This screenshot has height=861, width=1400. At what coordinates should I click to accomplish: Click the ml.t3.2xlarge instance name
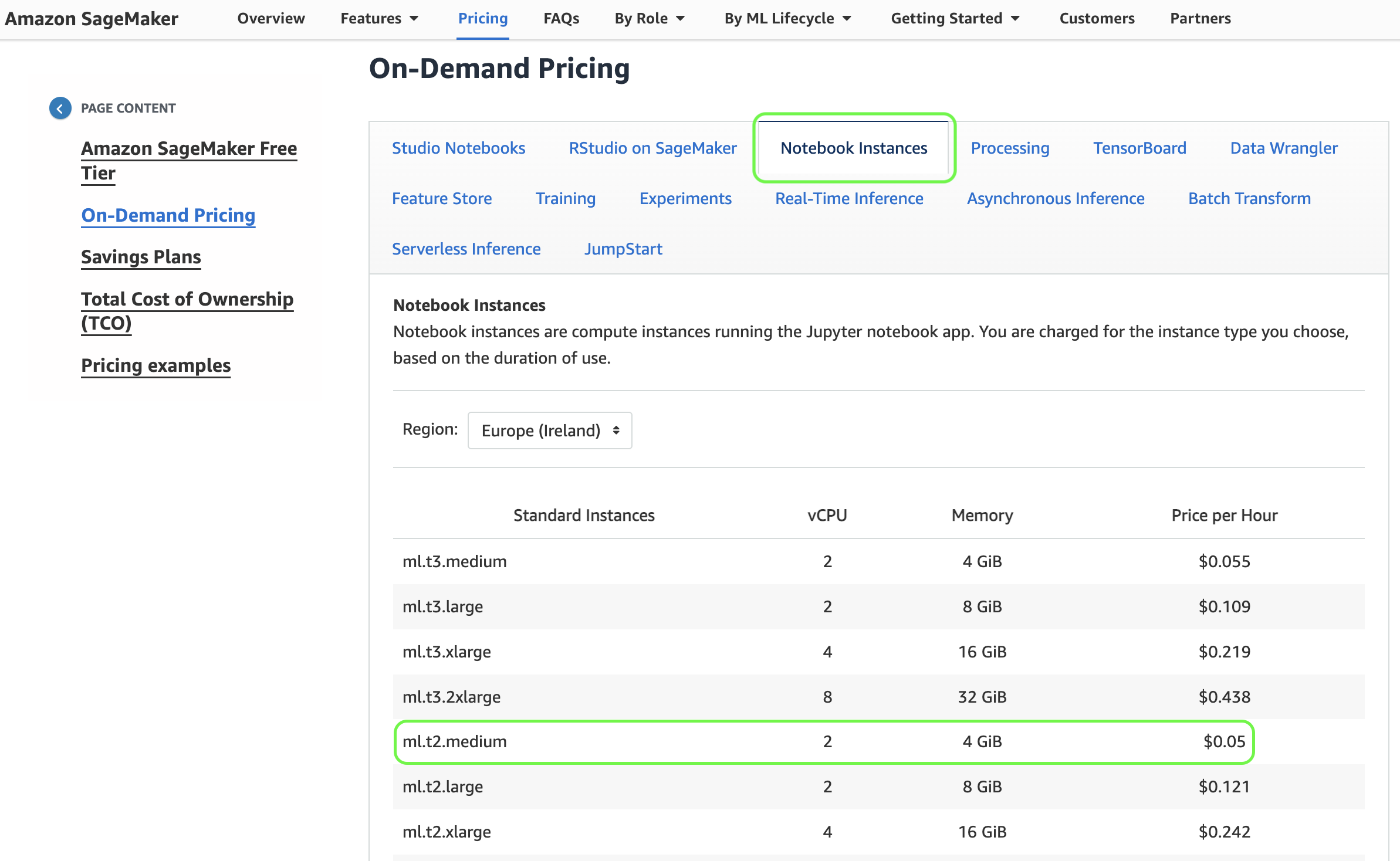[x=451, y=697]
